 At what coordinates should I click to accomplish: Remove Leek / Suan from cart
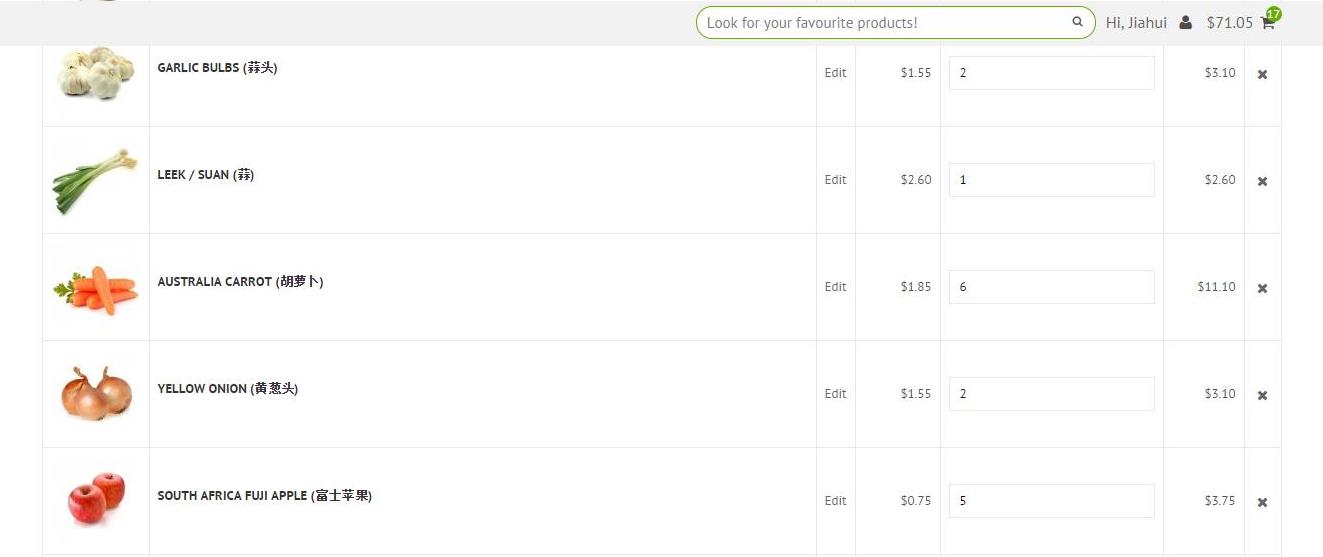point(1262,181)
